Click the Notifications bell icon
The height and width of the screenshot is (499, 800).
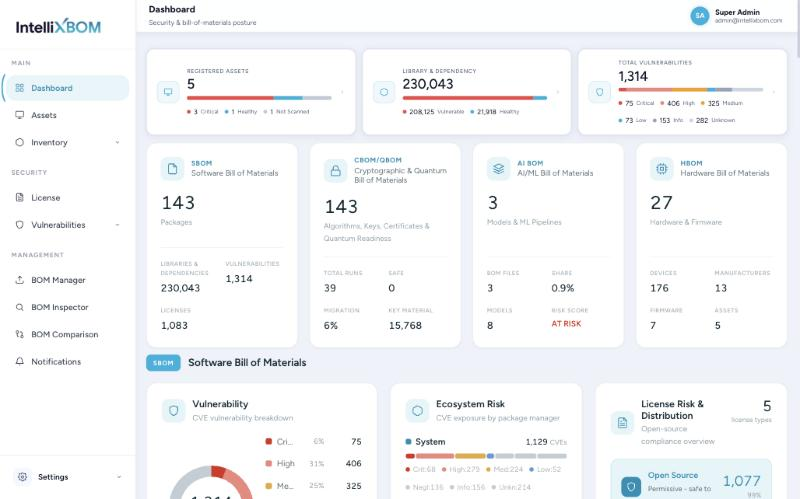click(19, 361)
